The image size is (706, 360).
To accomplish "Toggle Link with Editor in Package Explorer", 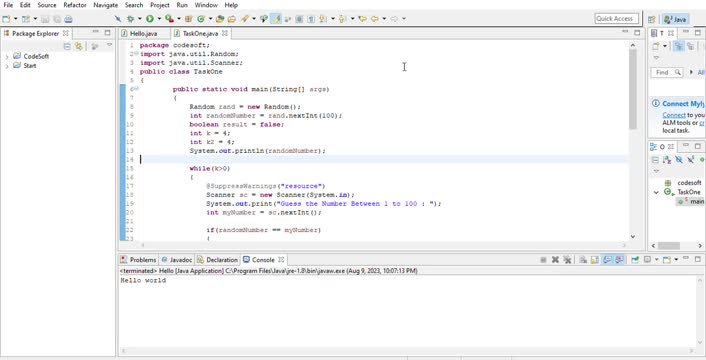I will 79,46.
